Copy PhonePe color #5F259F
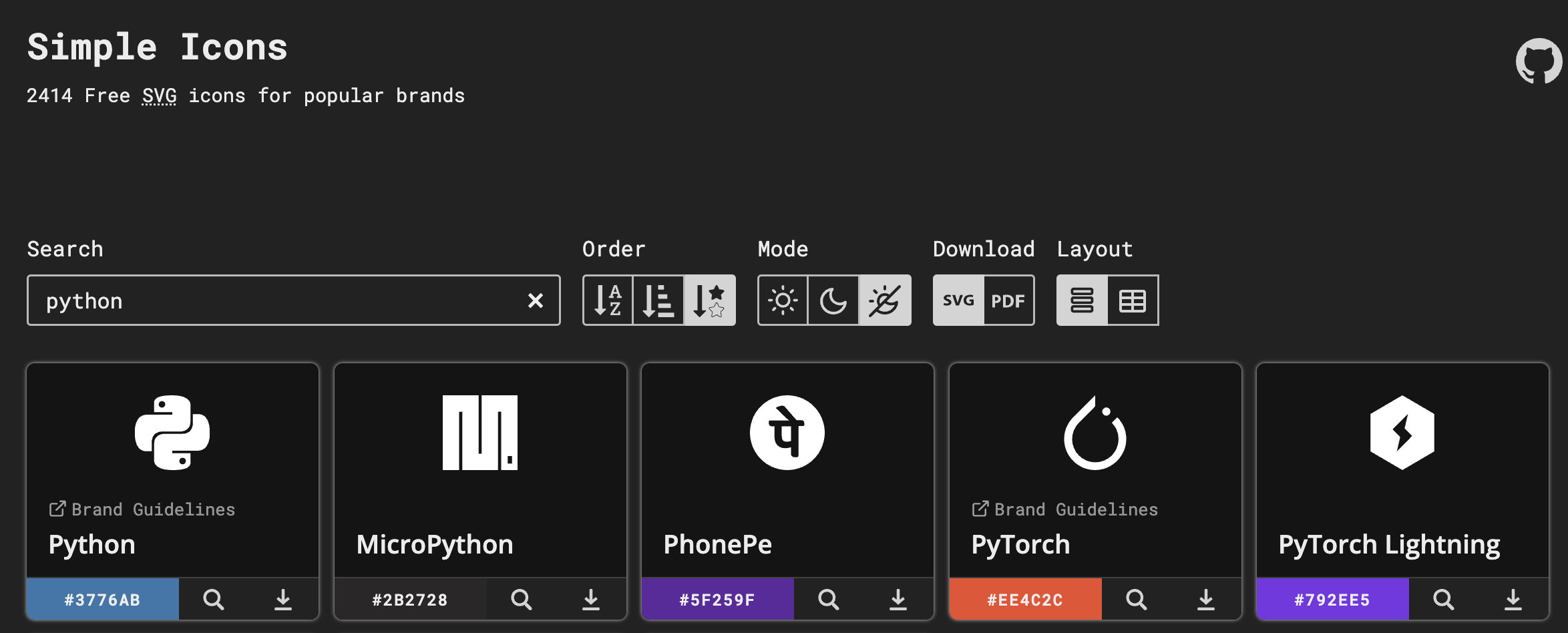 (x=718, y=599)
